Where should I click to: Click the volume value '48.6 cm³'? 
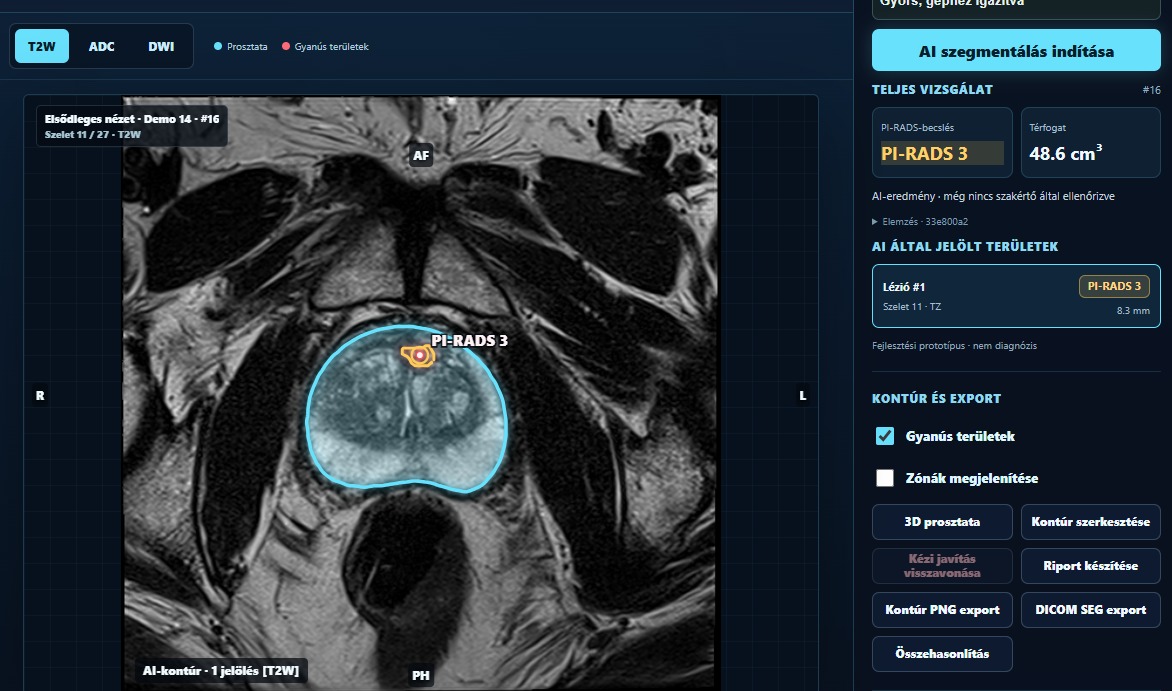[x=1065, y=153]
